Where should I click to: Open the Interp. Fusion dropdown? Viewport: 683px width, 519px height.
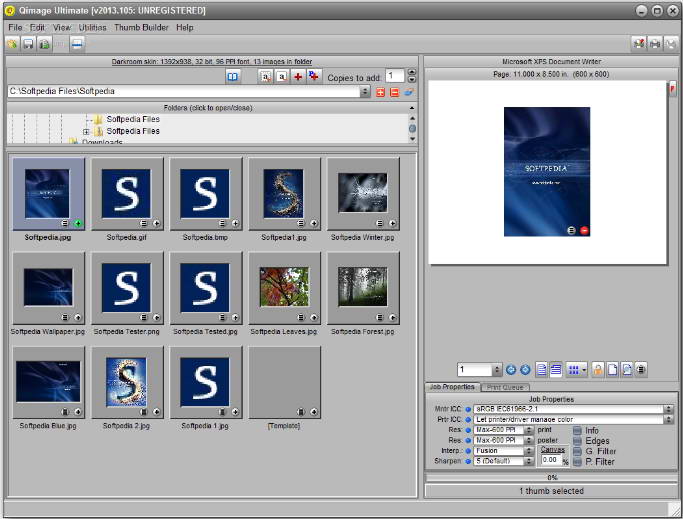point(529,451)
